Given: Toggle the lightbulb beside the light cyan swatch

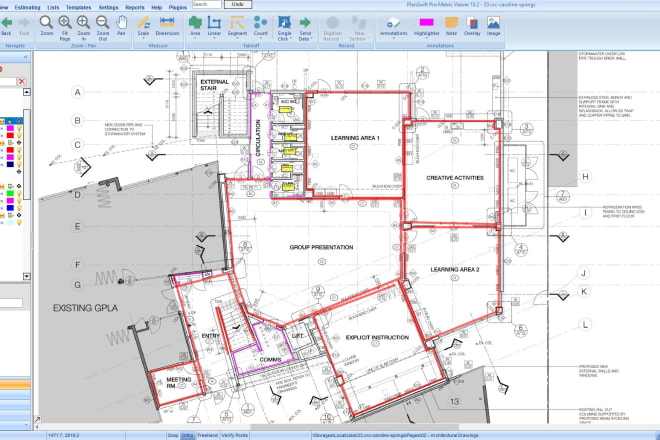Looking at the screenshot, I should [x=19, y=222].
